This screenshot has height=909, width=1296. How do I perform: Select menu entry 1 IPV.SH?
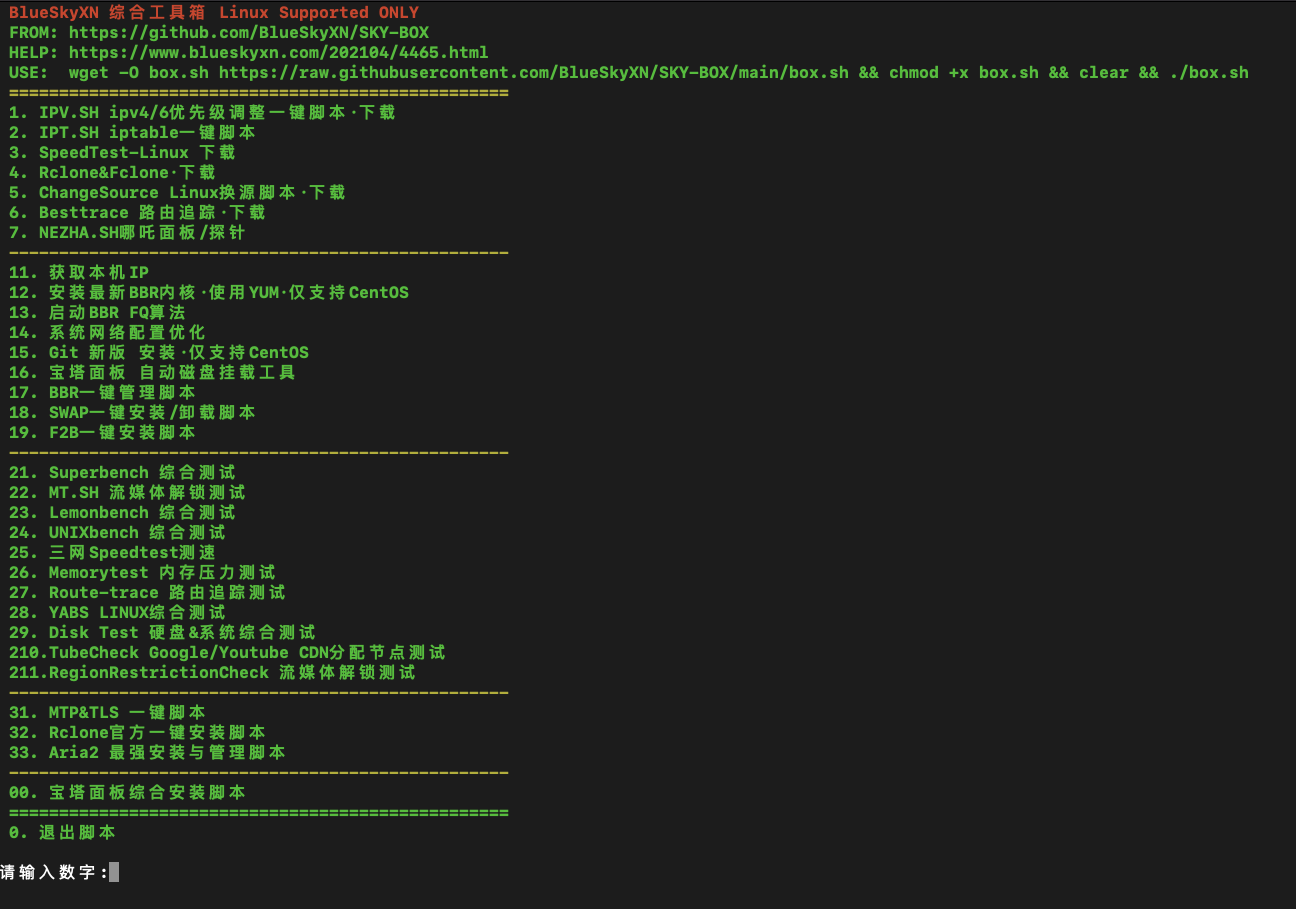(x=202, y=113)
